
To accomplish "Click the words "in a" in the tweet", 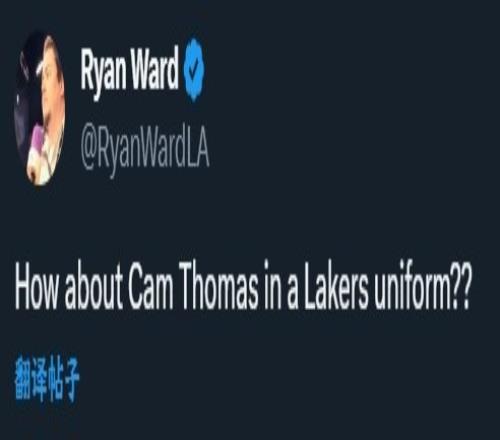I will (281, 286).
